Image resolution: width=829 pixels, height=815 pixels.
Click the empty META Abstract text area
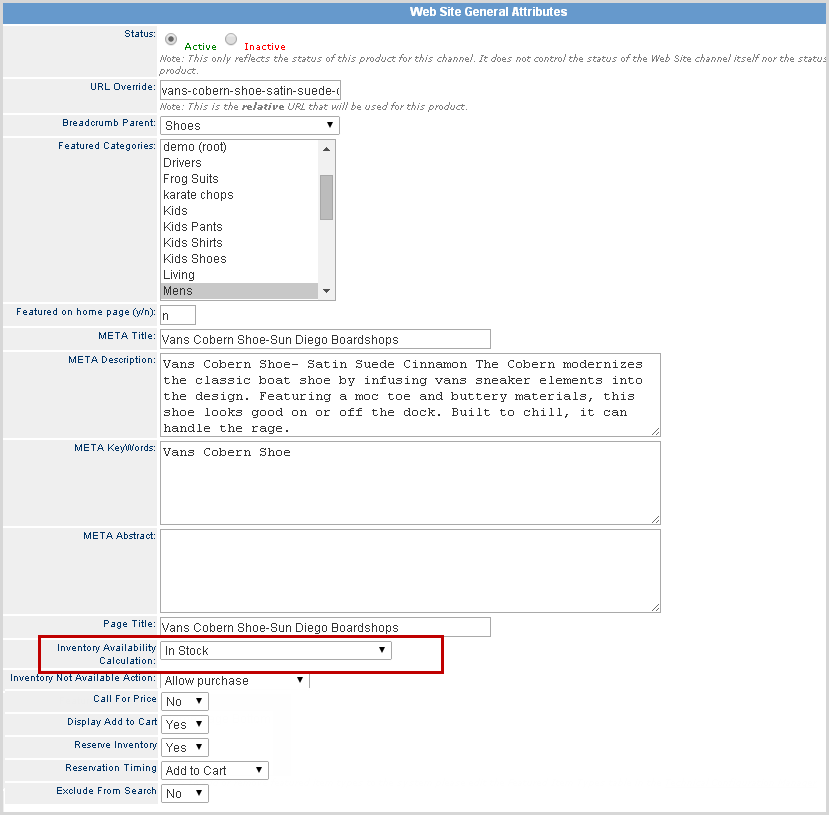pyautogui.click(x=410, y=570)
